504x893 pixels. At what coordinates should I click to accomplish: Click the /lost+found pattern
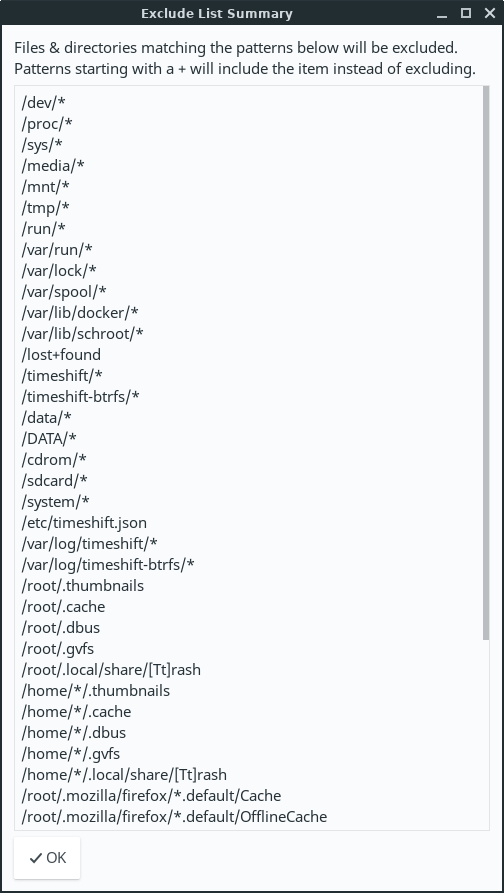pyautogui.click(x=61, y=355)
